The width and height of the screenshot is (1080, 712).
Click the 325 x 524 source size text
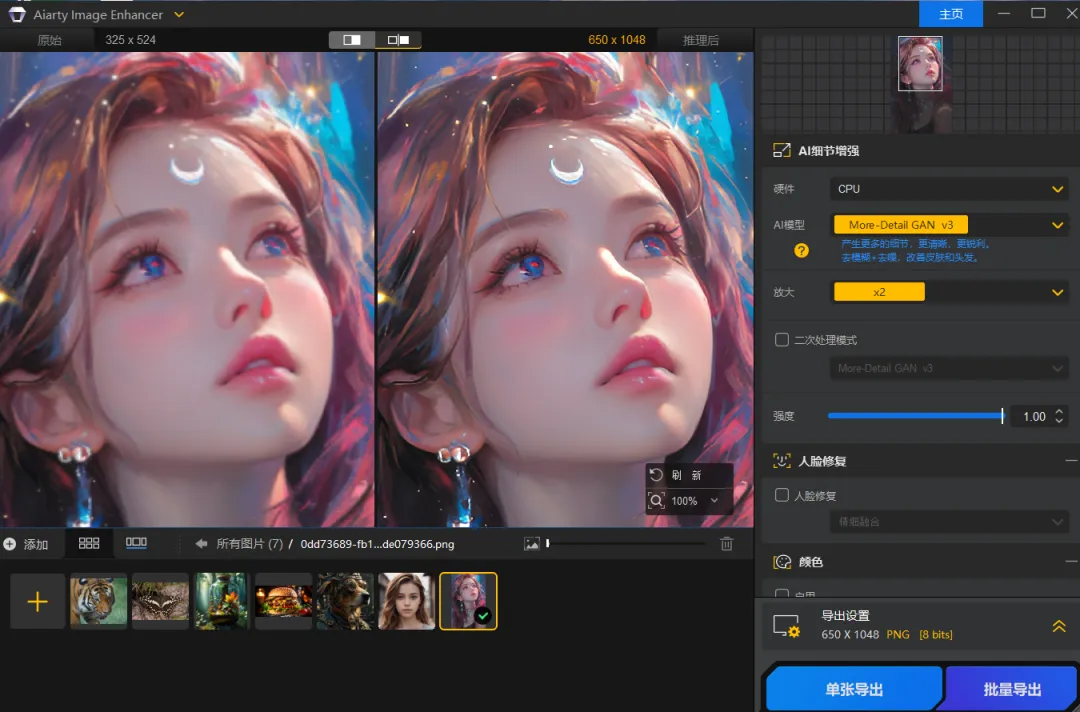coord(130,40)
